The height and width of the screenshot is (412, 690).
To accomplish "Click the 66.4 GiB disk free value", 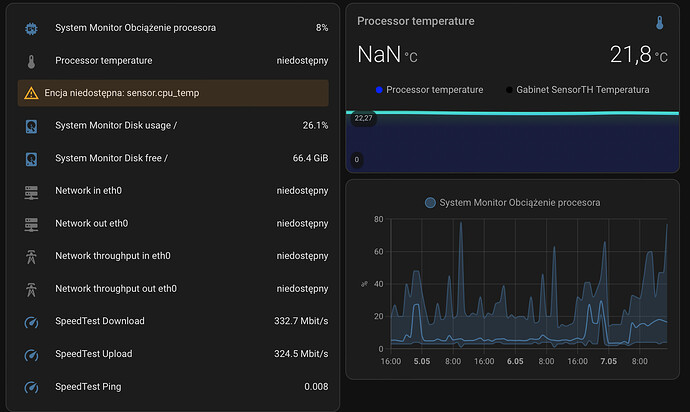I will (x=310, y=158).
